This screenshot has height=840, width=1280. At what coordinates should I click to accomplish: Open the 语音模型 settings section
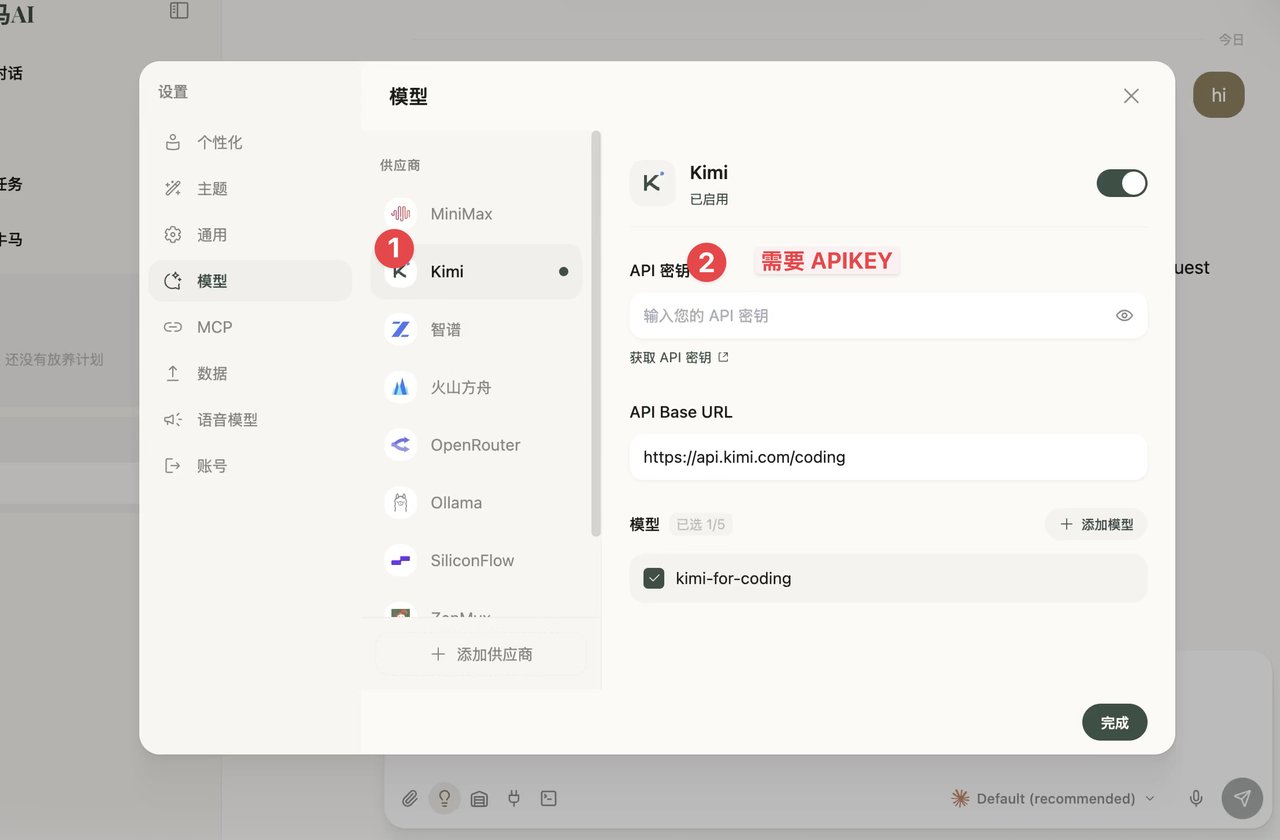click(x=250, y=420)
